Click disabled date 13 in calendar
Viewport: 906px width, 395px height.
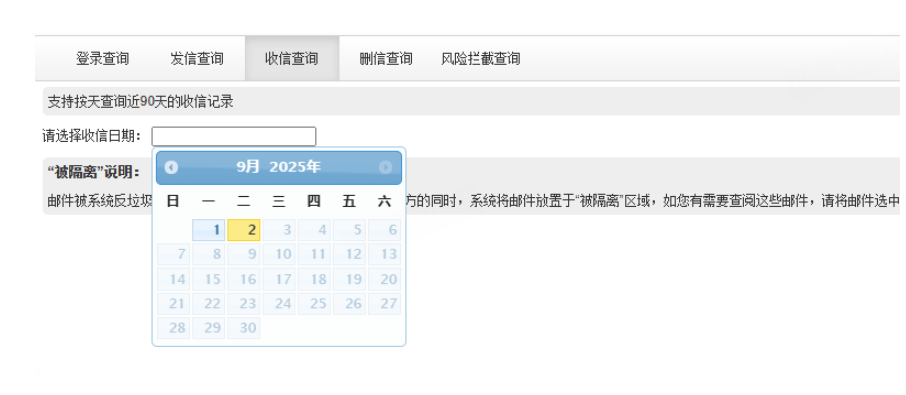385,254
